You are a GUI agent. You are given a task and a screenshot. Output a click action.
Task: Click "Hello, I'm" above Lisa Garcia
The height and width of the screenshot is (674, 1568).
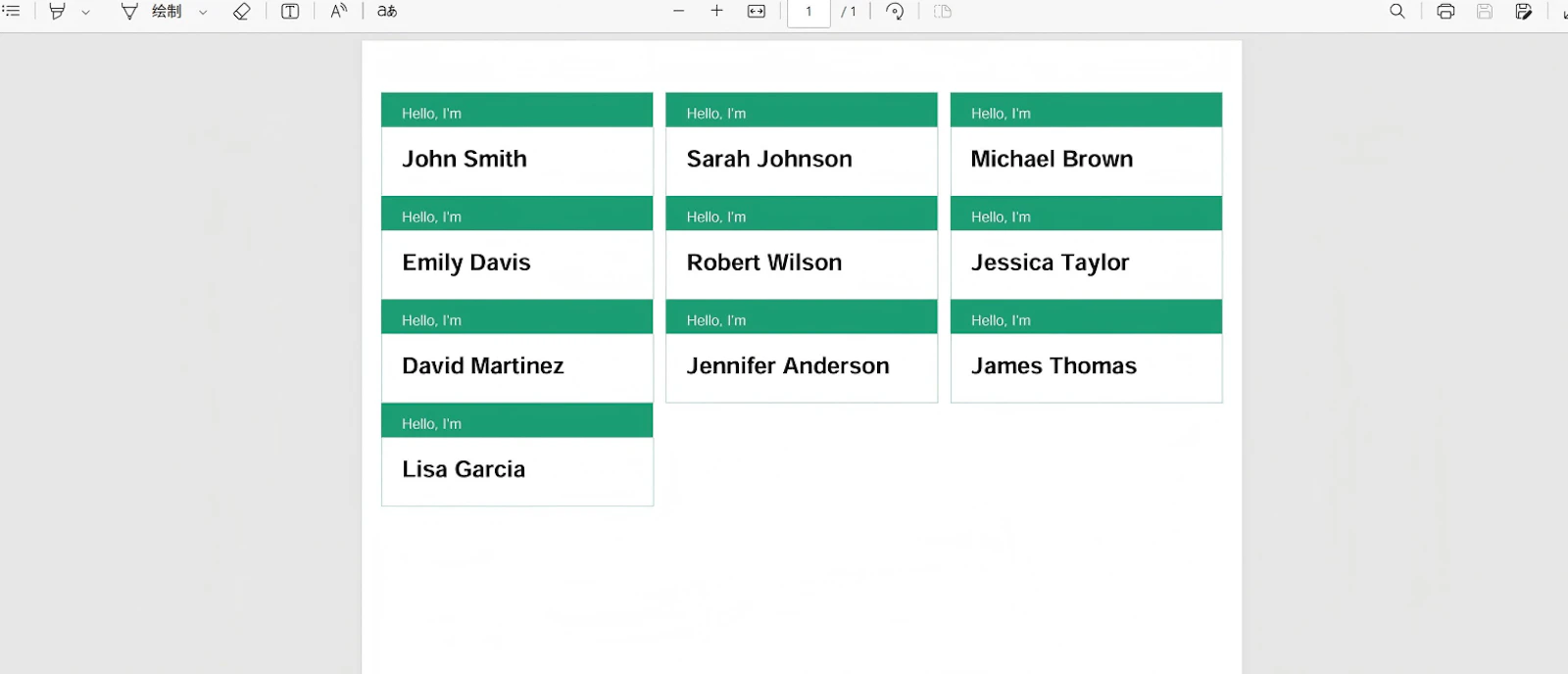[431, 424]
